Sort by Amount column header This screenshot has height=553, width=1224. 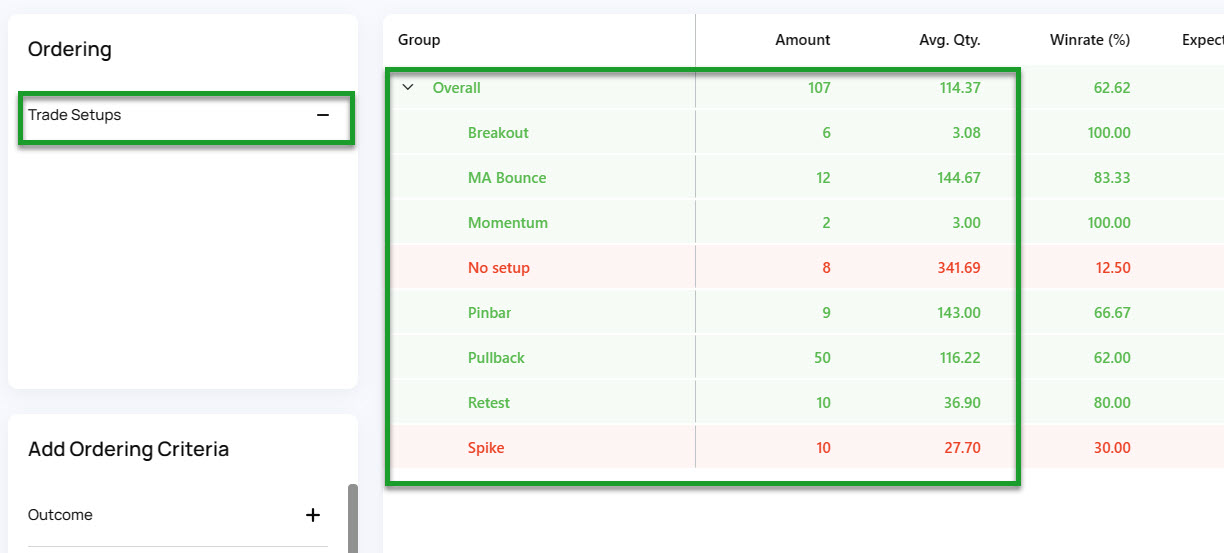pos(802,40)
